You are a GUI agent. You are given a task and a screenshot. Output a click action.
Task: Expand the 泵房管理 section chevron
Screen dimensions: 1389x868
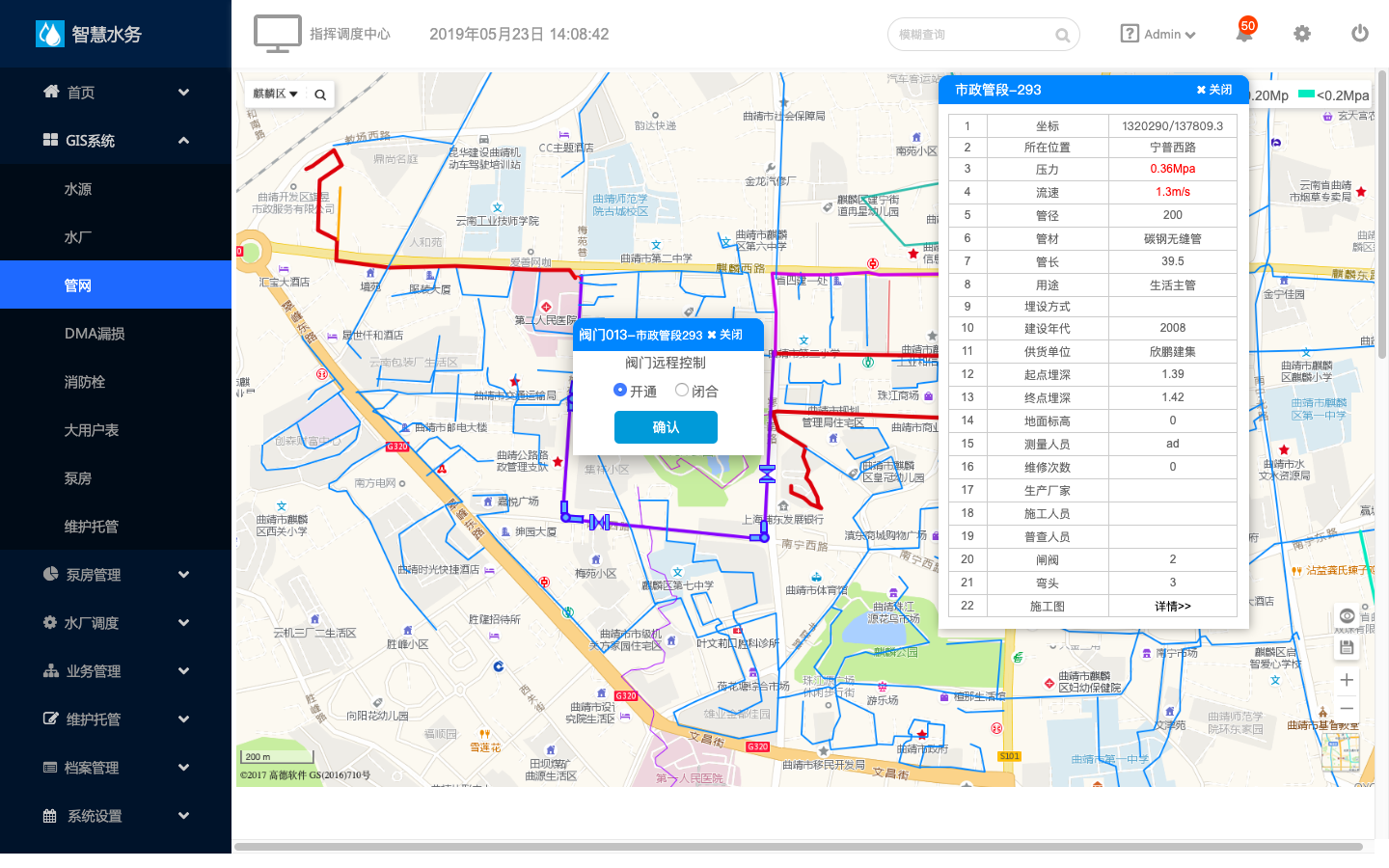[183, 575]
